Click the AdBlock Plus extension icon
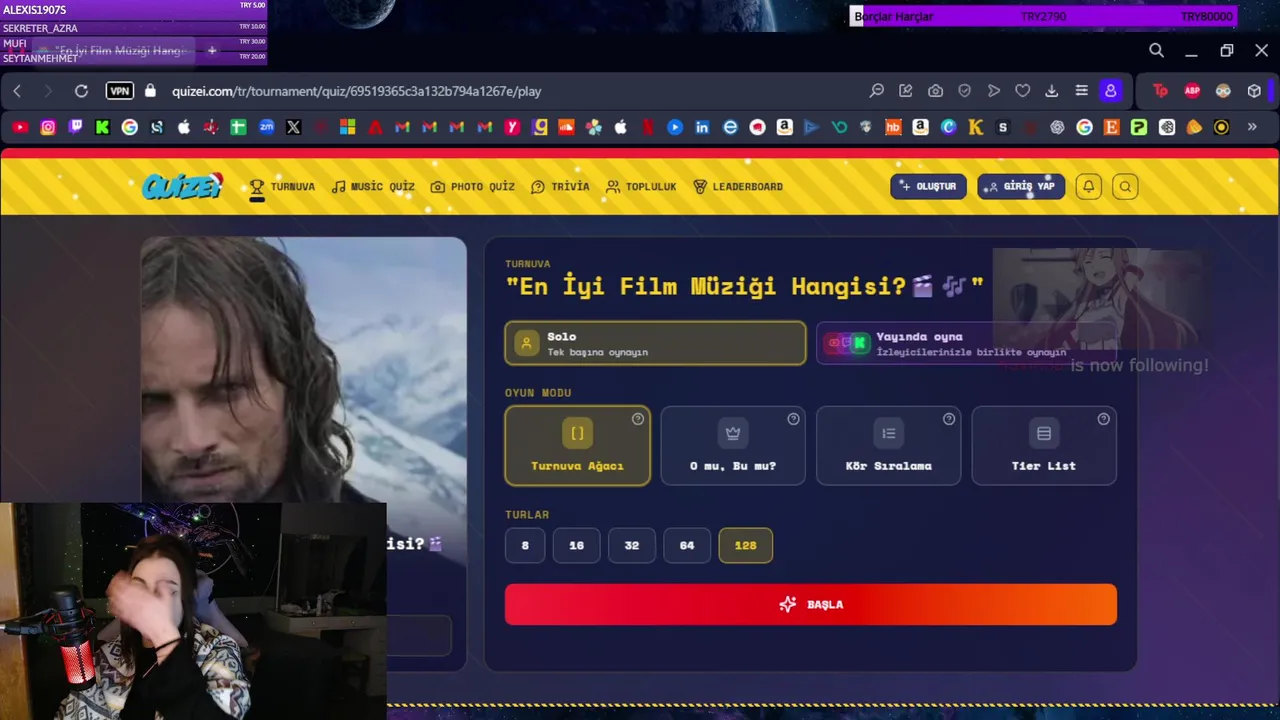 coord(1192,91)
